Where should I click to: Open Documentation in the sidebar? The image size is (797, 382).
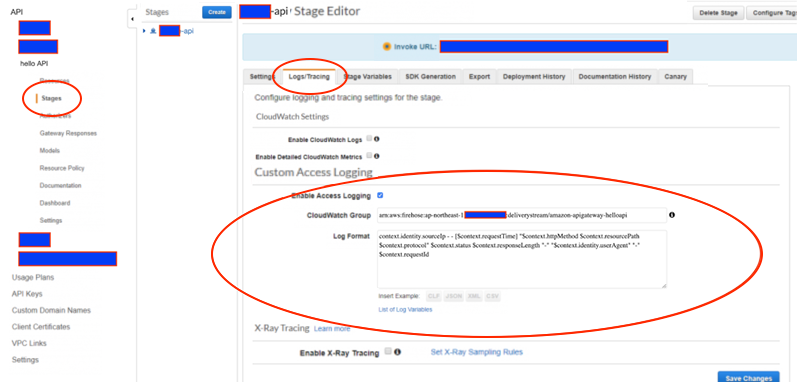(x=60, y=185)
